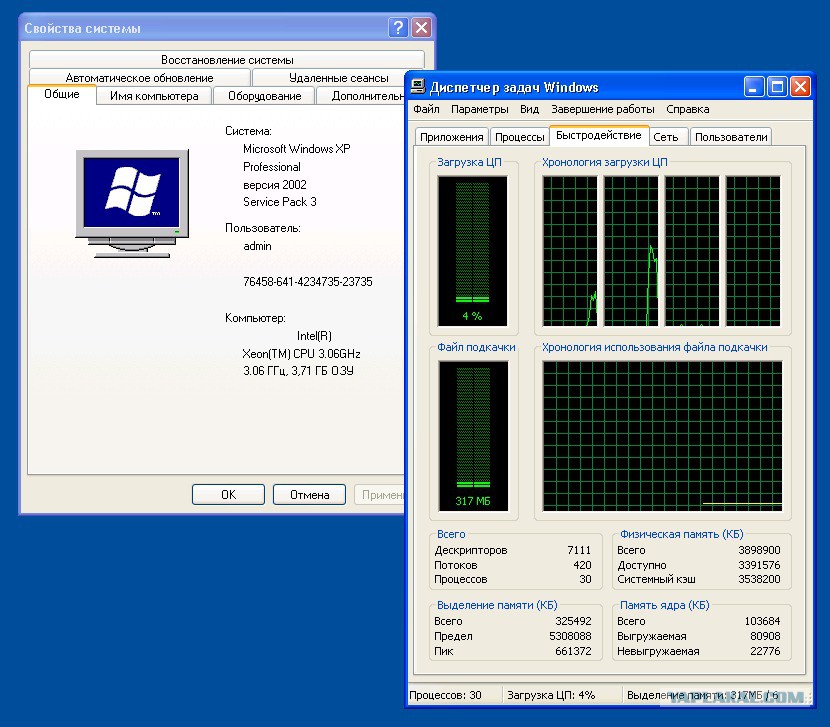Open the Завершение работы menu
Viewport: 830px width, 727px height.
point(602,109)
